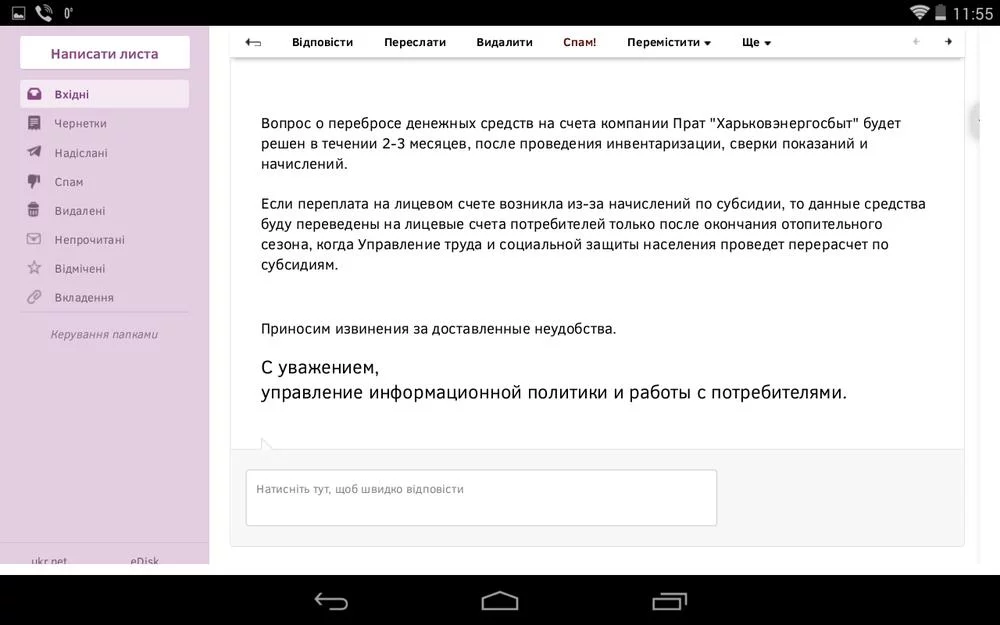Click the Непрочитані envelope icon
Viewport: 1000px width, 625px height.
[x=34, y=239]
